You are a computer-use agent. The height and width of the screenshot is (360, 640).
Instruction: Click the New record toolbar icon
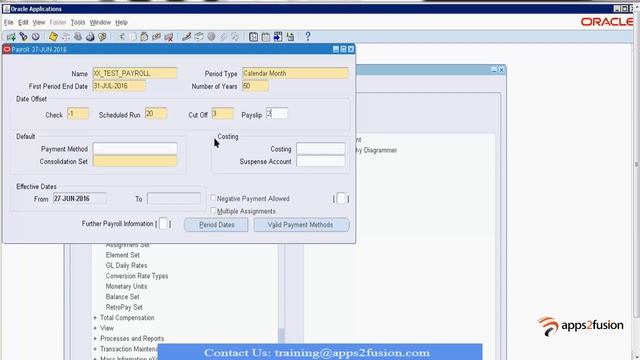tap(11, 37)
